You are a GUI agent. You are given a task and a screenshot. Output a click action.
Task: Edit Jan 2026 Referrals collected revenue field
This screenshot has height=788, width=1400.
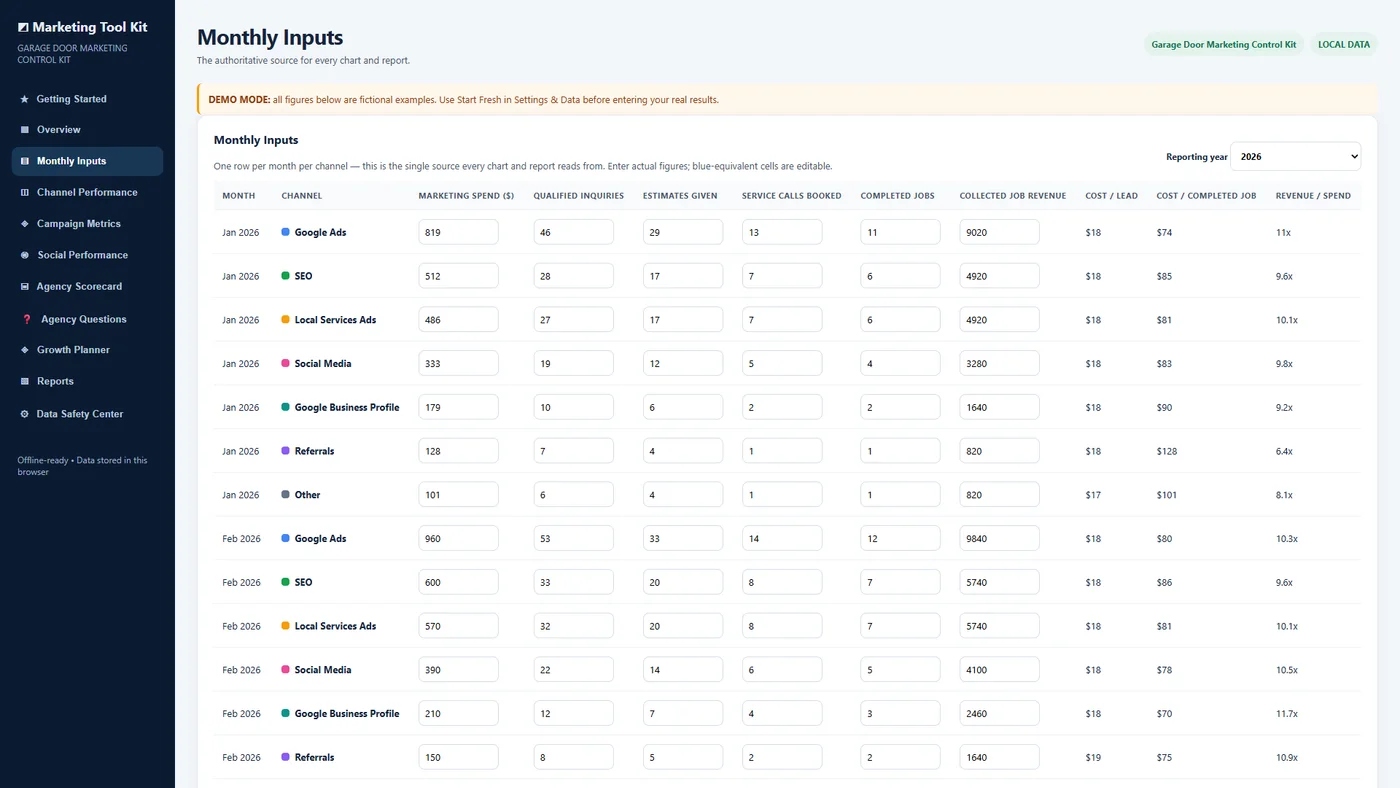[x=999, y=451]
